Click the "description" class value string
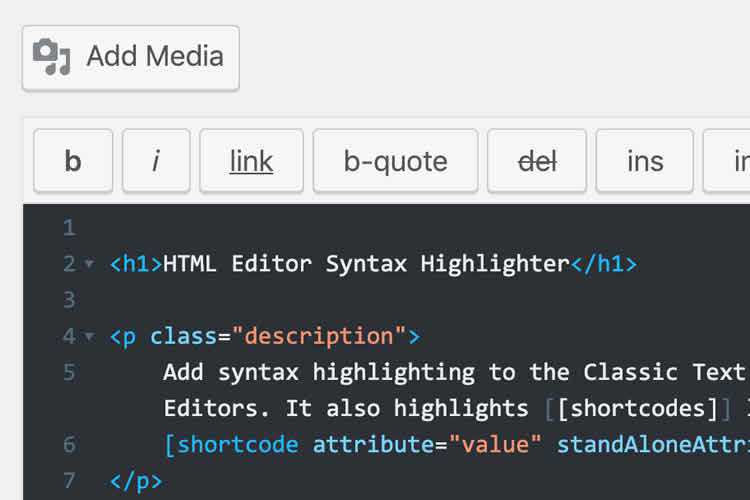 click(319, 336)
